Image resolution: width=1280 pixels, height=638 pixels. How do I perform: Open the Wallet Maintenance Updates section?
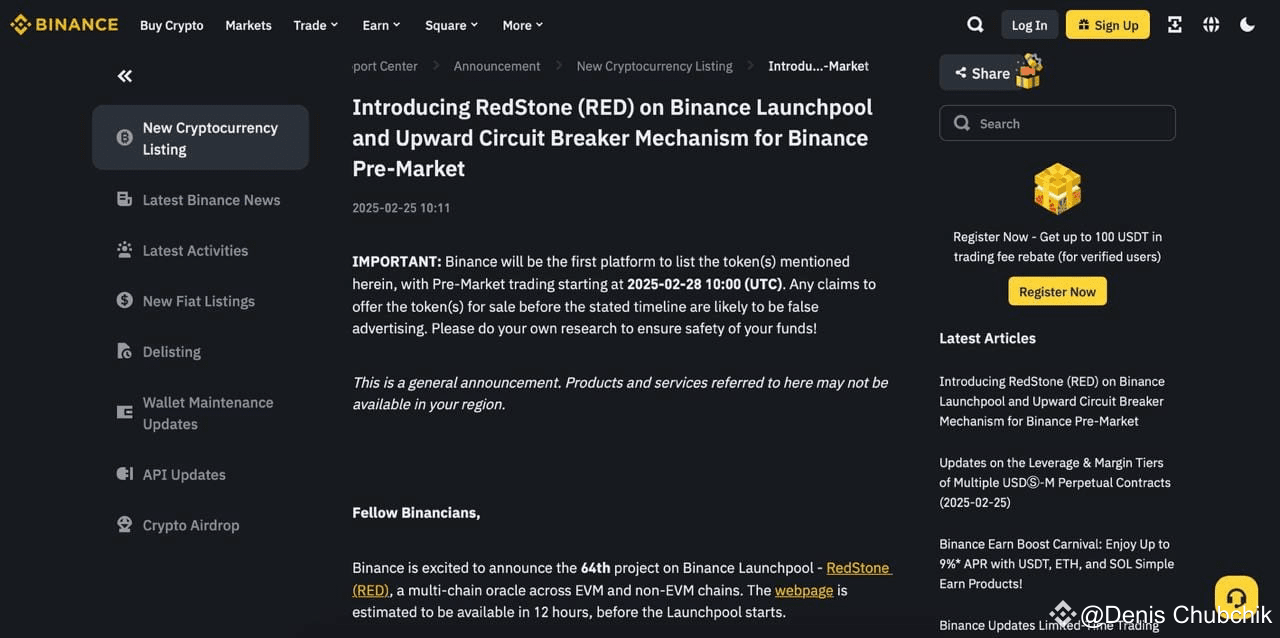tap(122, 412)
